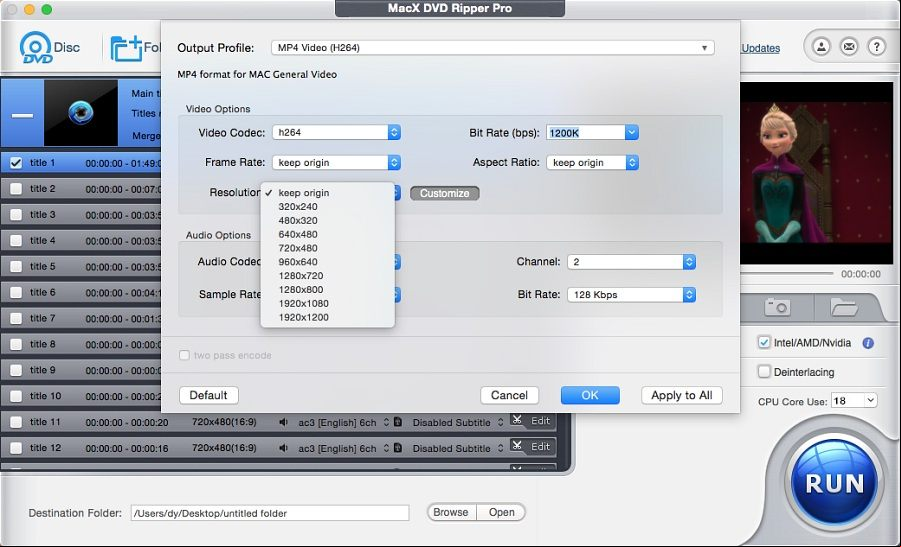
Task: Click the Customize resolution button
Action: 445,194
